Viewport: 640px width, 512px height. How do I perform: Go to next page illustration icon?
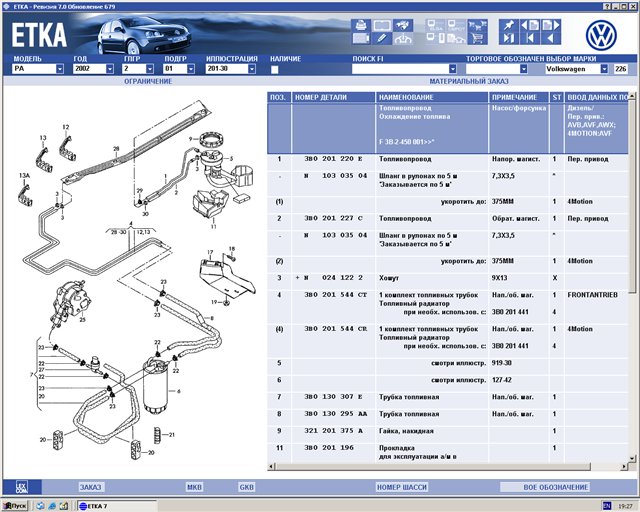(551, 25)
